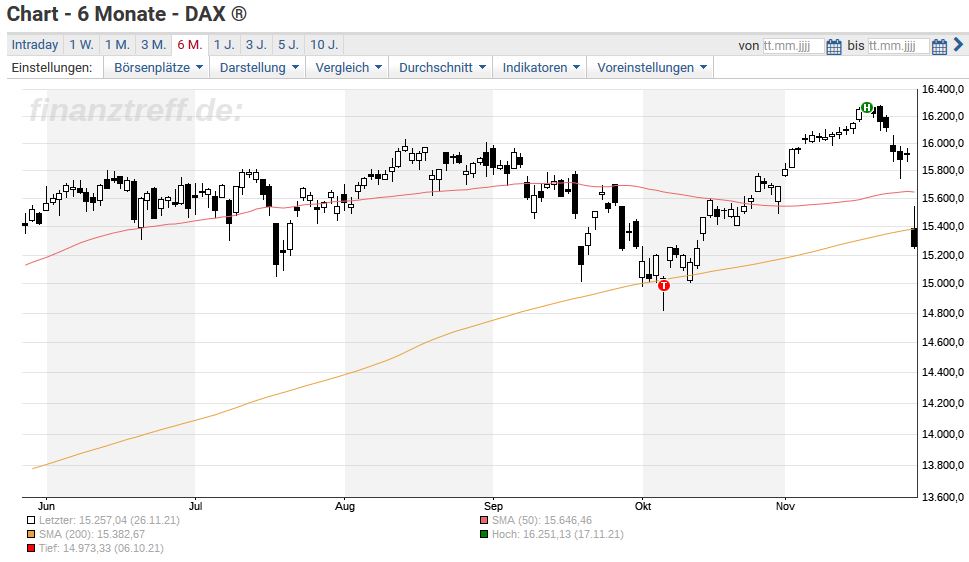Focus the 'bis' end date field
This screenshot has width=969, height=562.
pyautogui.click(x=899, y=46)
